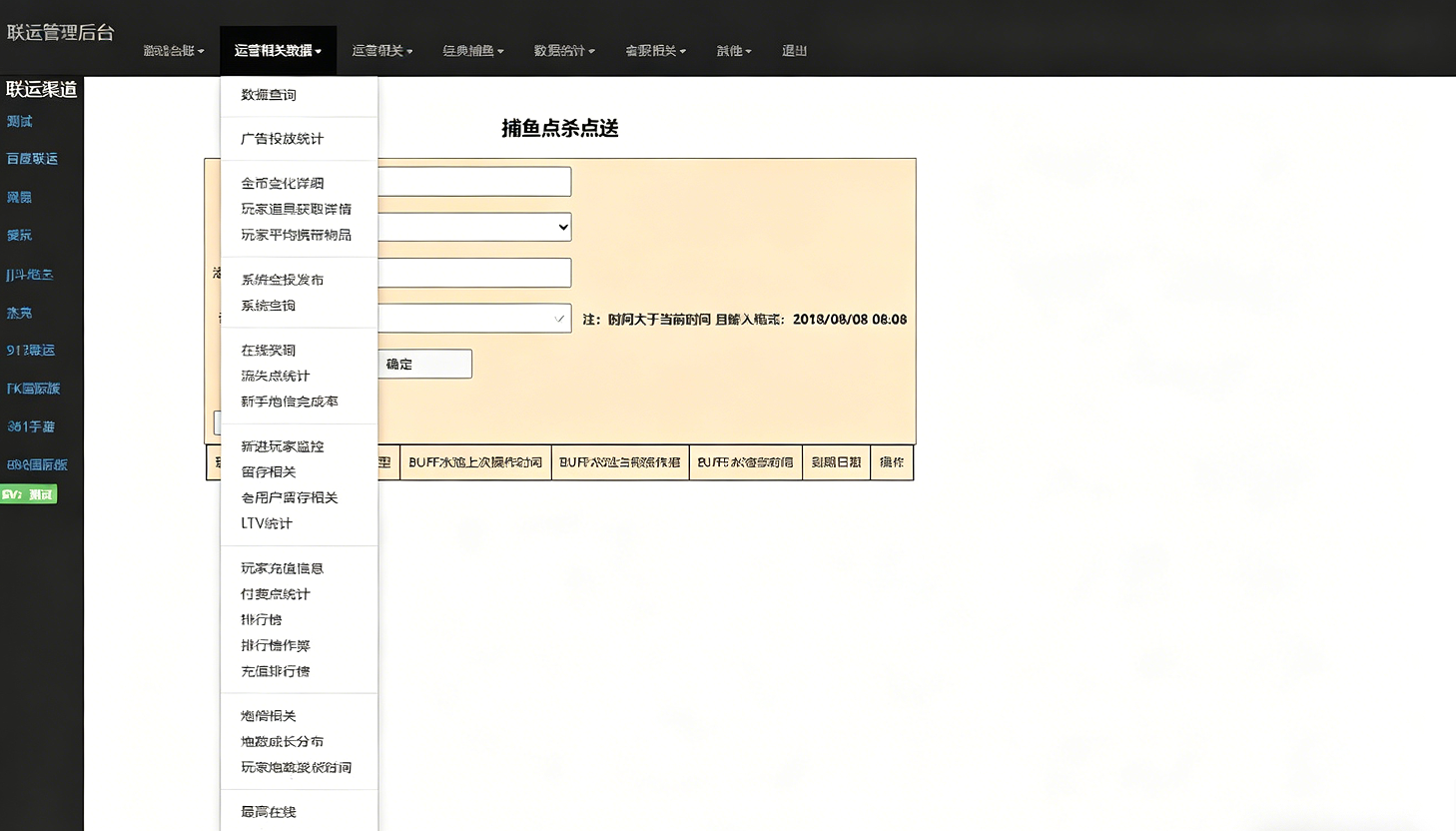Select 玩家充值信息 menu entry

[281, 567]
